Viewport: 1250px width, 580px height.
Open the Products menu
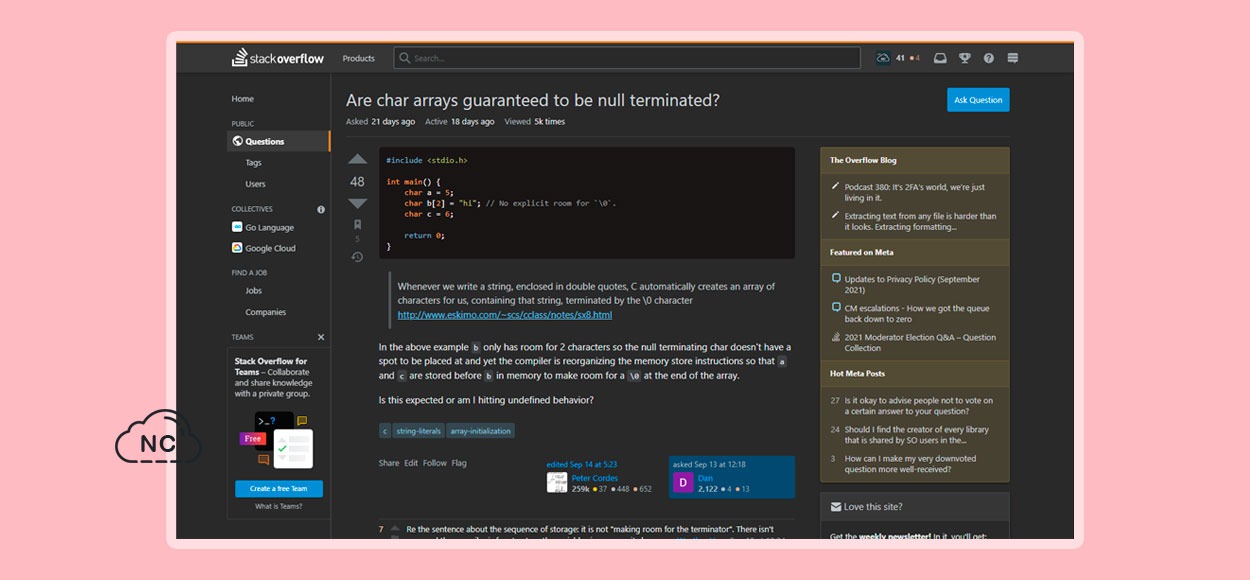358,58
